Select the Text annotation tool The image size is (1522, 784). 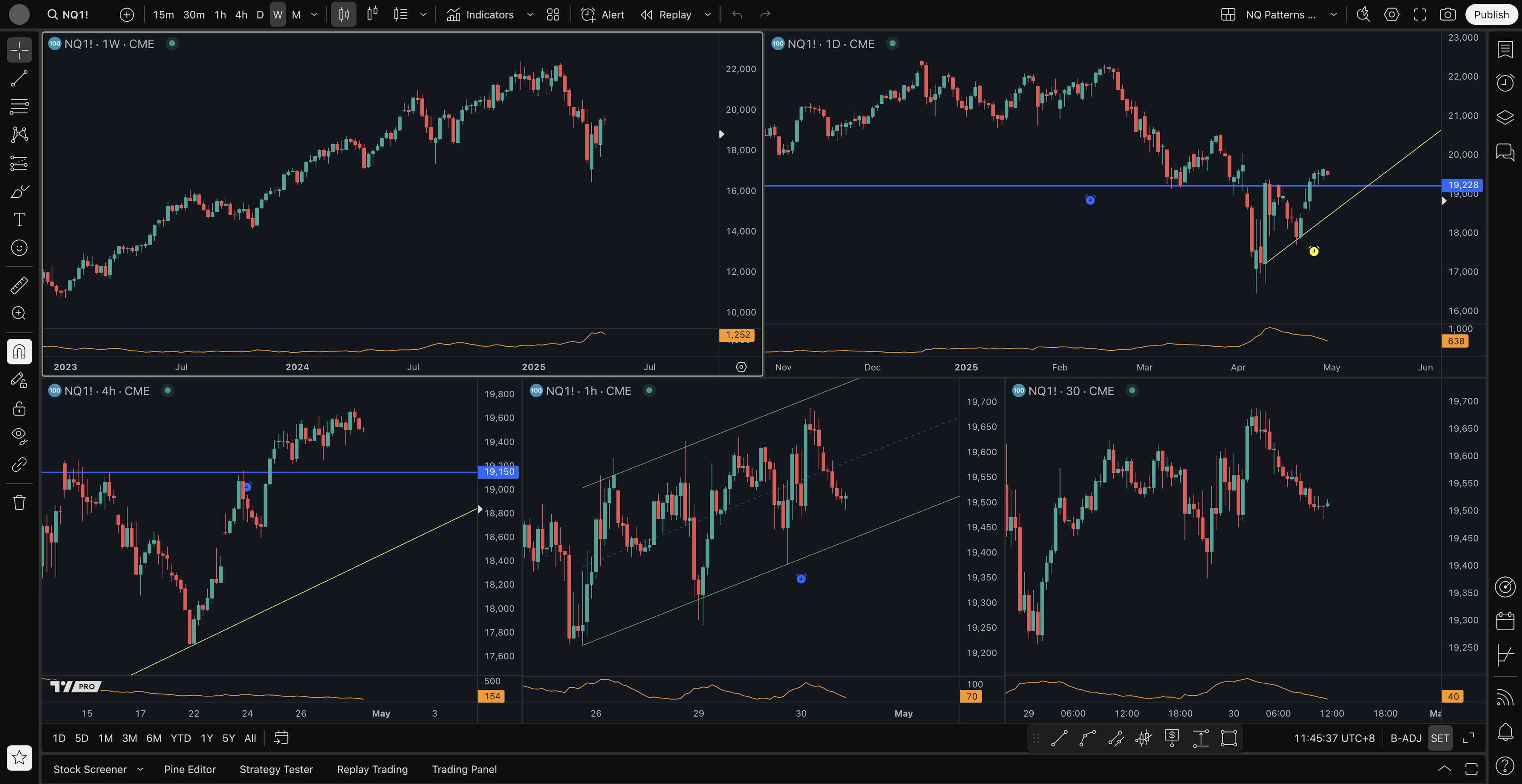[x=19, y=219]
